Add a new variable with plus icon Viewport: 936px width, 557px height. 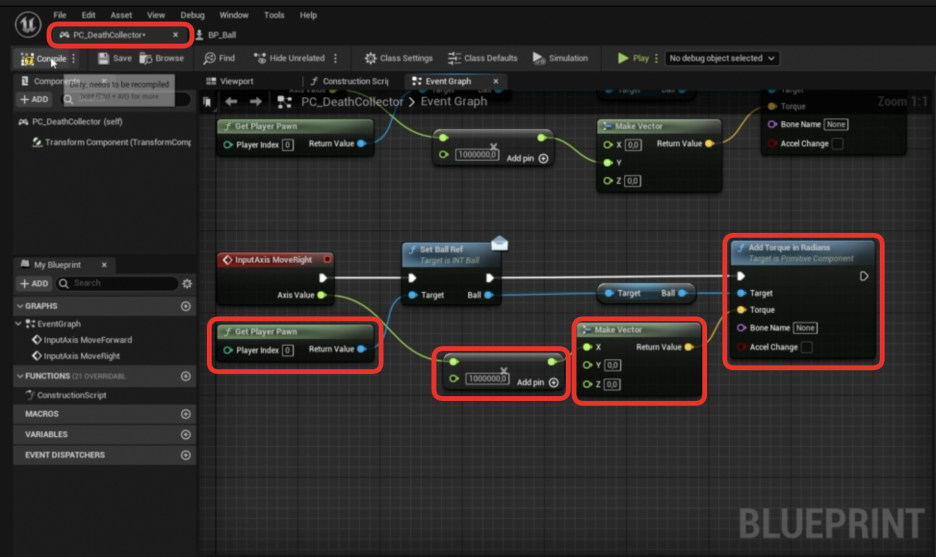[x=186, y=435]
